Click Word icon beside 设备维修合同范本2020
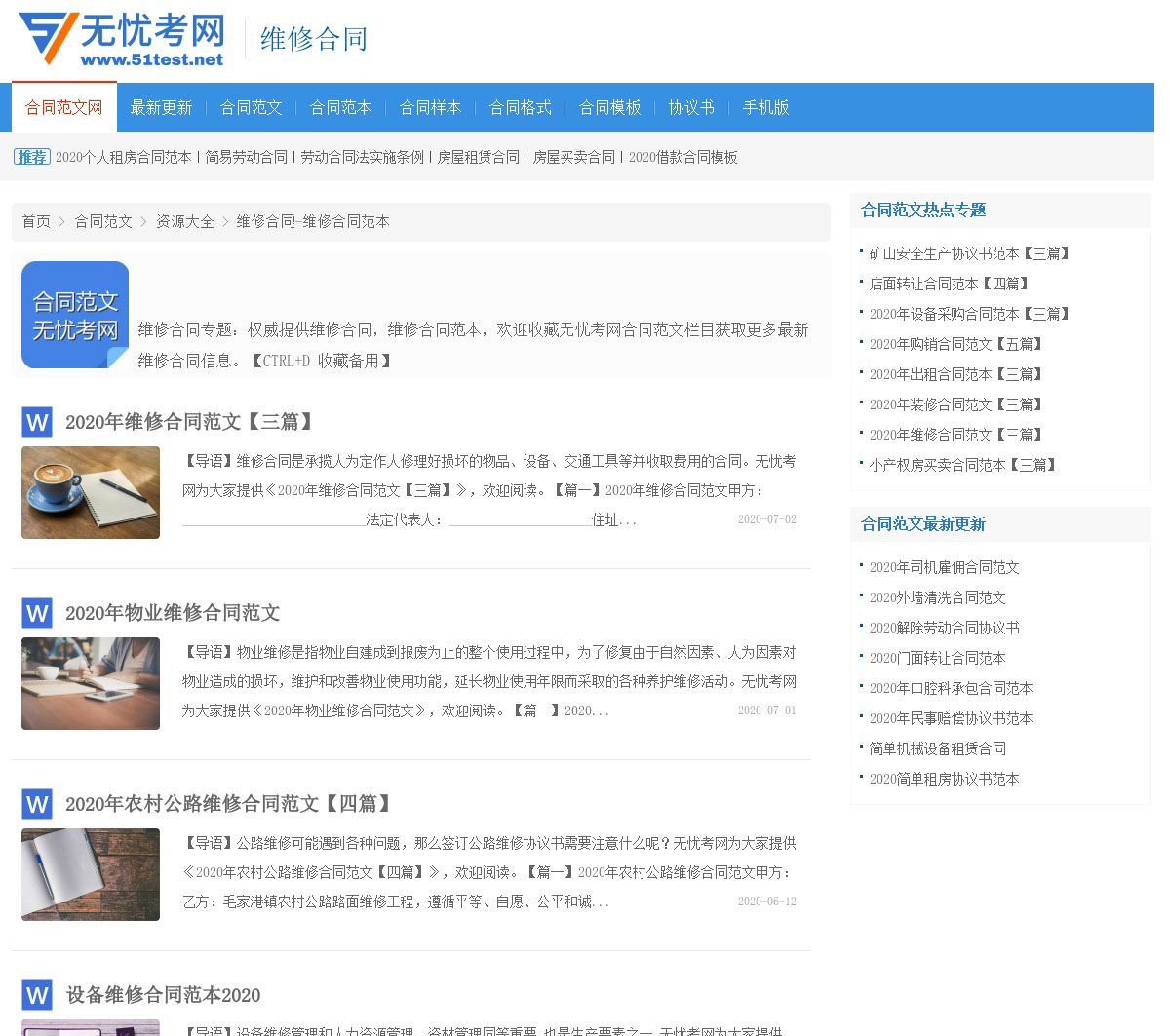 [x=37, y=995]
